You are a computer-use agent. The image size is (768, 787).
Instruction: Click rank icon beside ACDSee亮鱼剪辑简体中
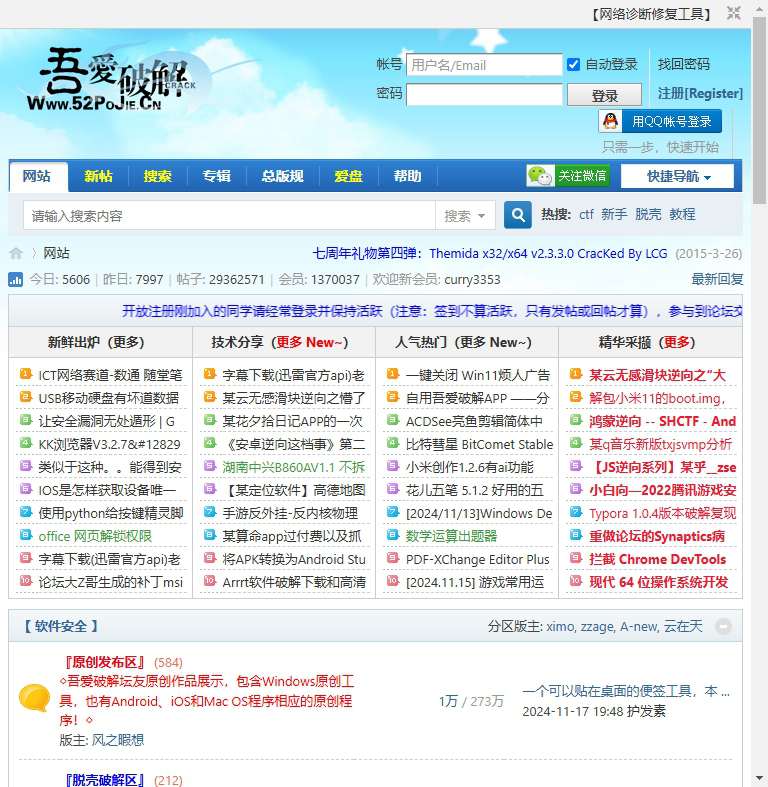[393, 420]
